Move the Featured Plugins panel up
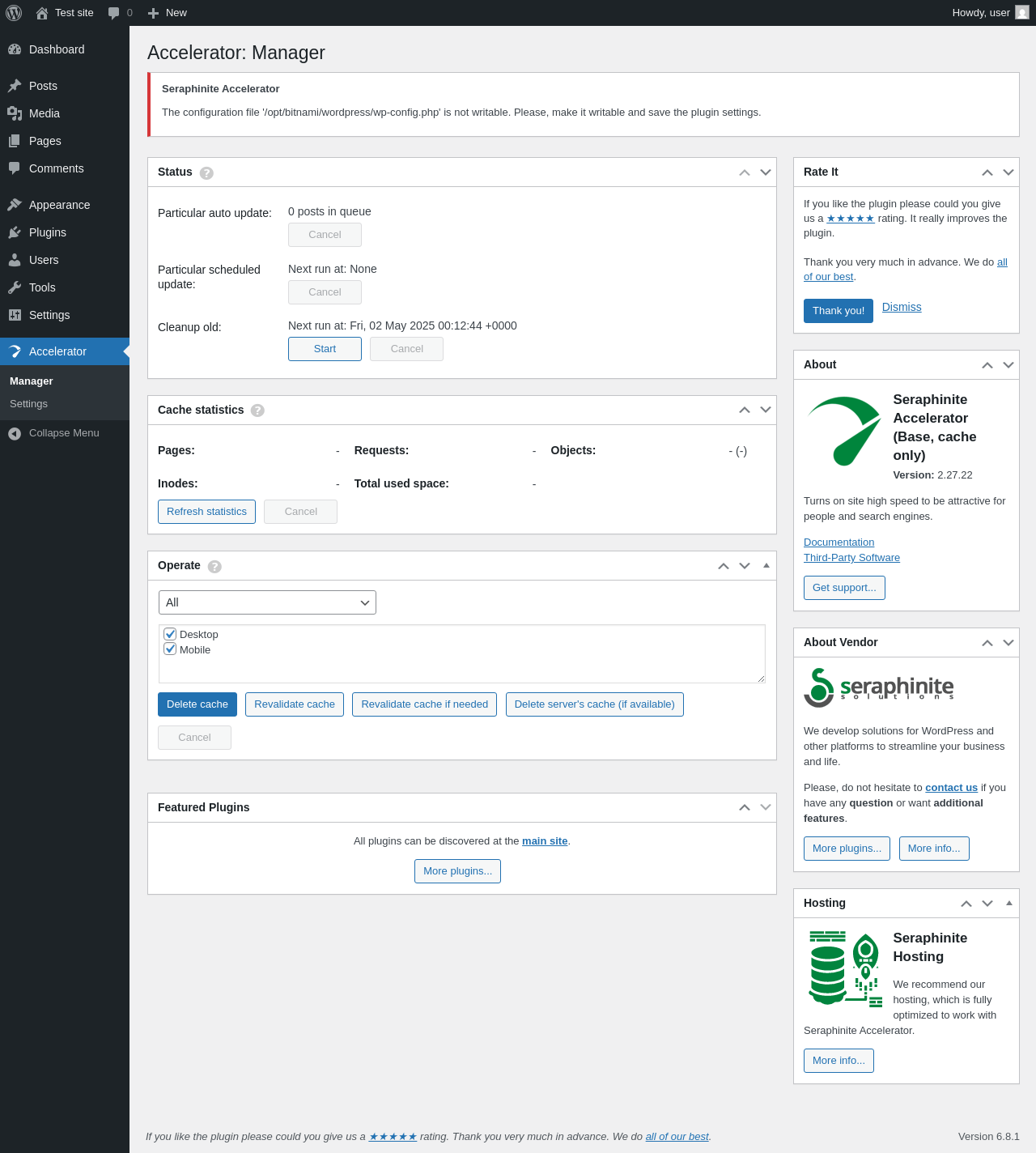 (745, 807)
